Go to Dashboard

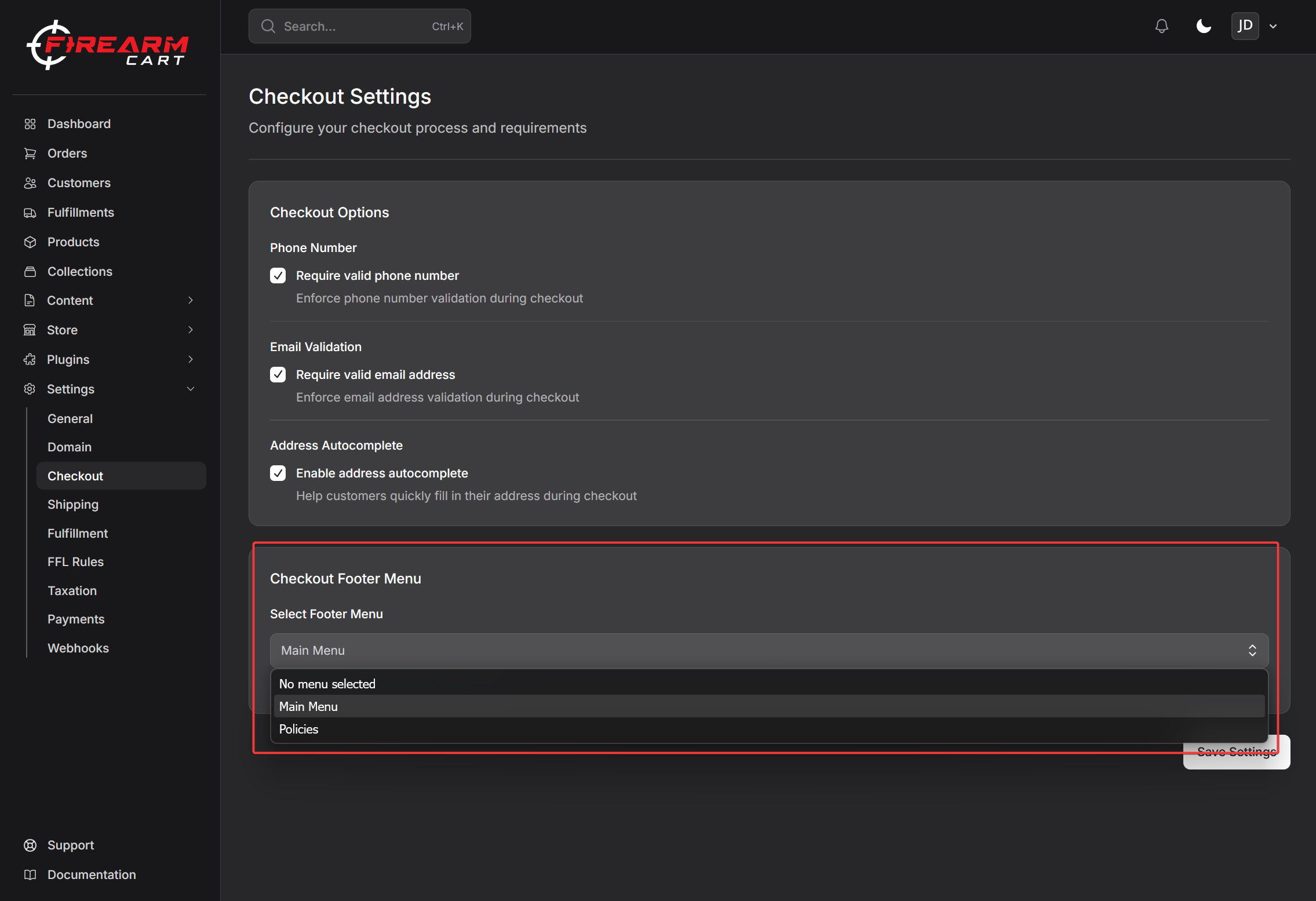coord(79,124)
